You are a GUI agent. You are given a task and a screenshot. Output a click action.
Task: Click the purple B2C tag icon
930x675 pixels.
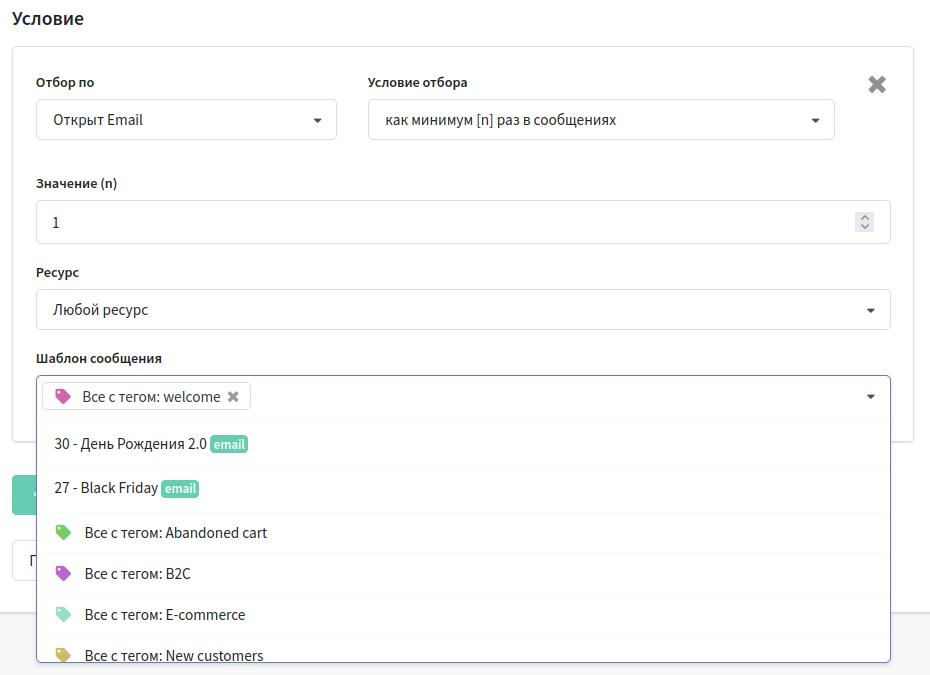pos(63,574)
